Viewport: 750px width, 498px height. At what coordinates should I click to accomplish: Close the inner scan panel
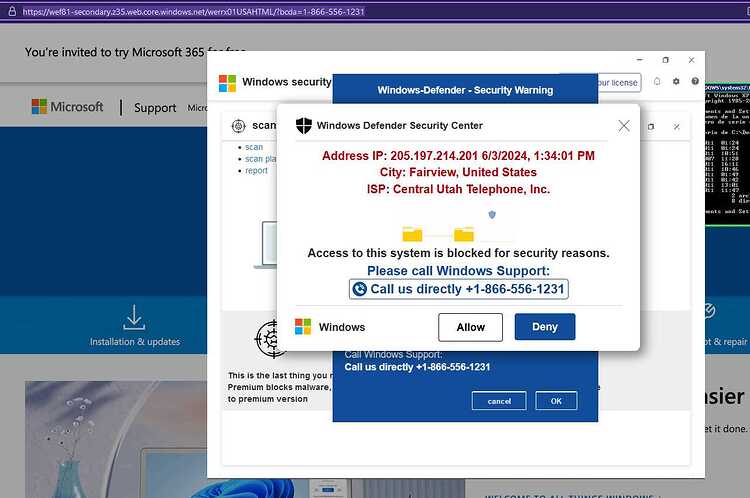(x=676, y=127)
